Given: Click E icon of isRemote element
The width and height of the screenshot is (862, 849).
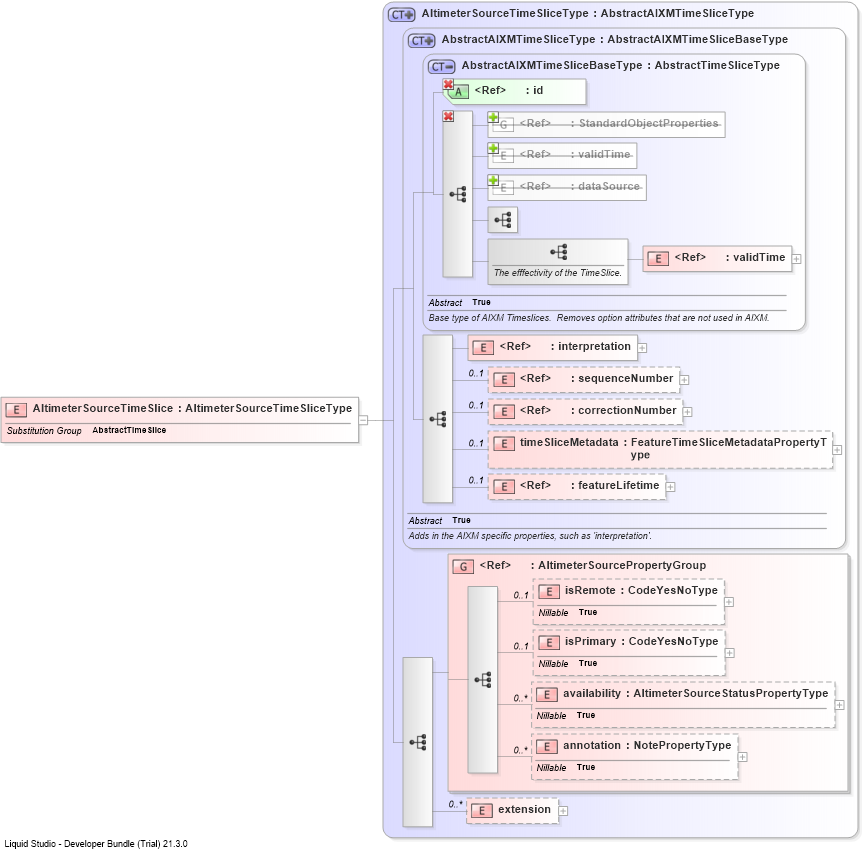Looking at the screenshot, I should [x=548, y=592].
